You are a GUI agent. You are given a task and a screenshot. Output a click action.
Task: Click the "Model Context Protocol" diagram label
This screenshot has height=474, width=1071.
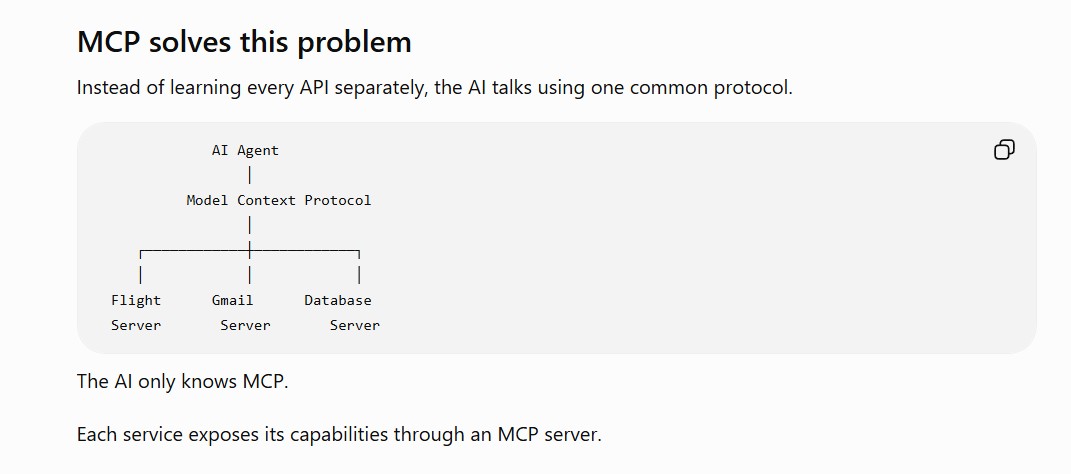pyautogui.click(x=279, y=201)
